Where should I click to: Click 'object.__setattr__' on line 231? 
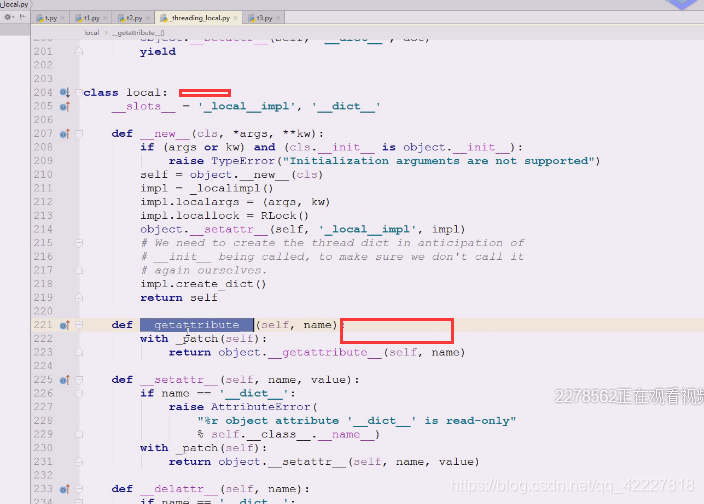[x=282, y=462]
